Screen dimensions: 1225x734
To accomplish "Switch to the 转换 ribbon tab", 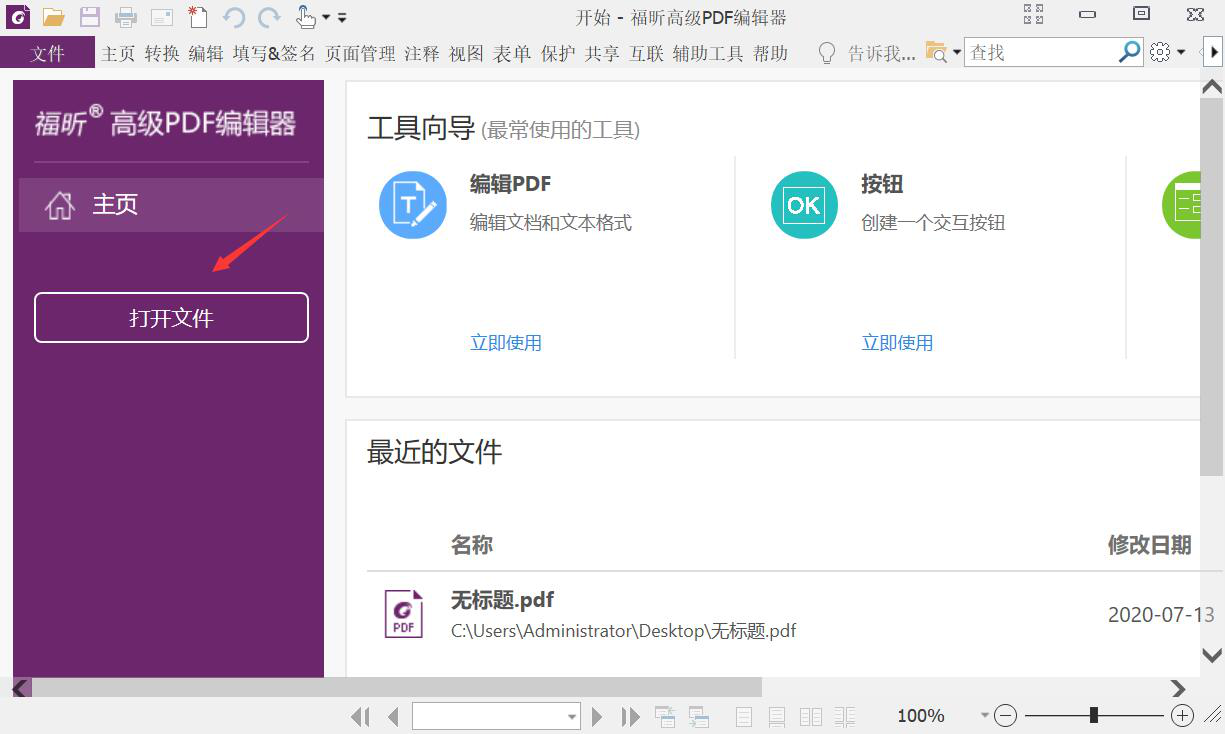I will [x=161, y=53].
